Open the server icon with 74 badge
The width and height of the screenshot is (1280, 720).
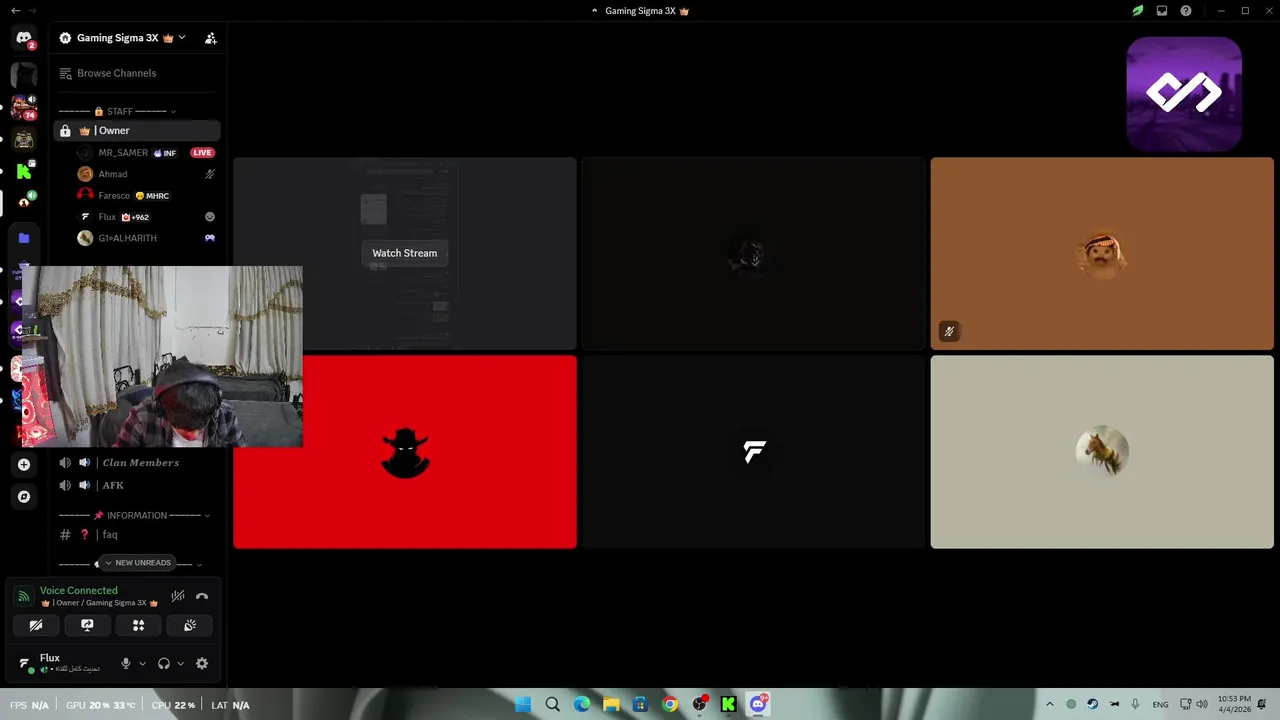point(24,107)
